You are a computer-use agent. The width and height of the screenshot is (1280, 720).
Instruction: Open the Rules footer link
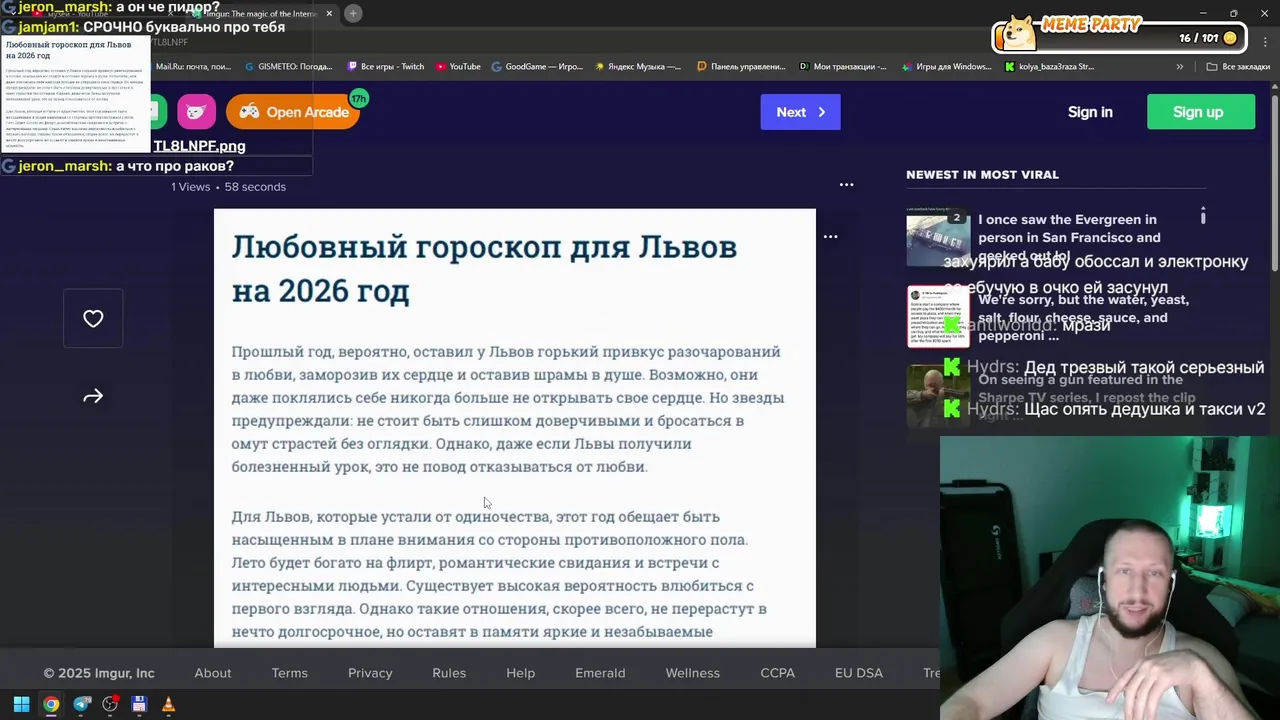coord(449,673)
